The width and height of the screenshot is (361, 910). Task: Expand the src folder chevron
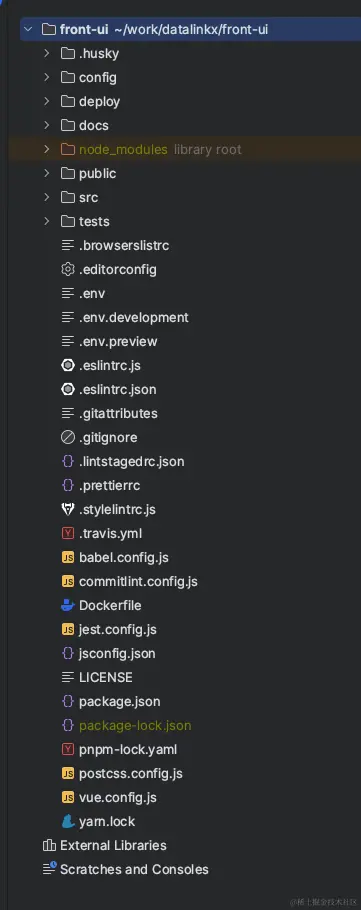[47, 197]
